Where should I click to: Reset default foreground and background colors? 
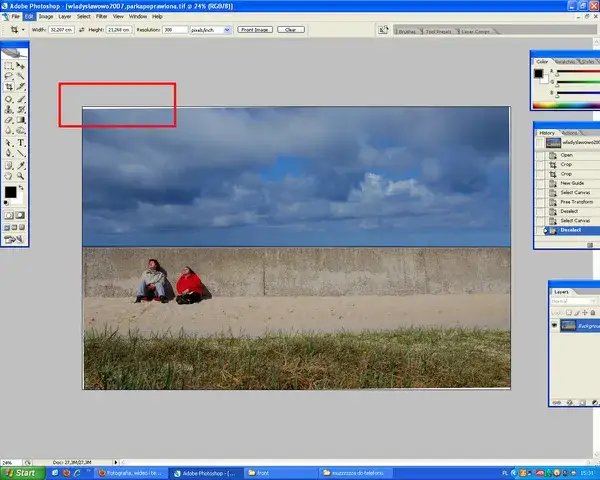[x=6, y=202]
